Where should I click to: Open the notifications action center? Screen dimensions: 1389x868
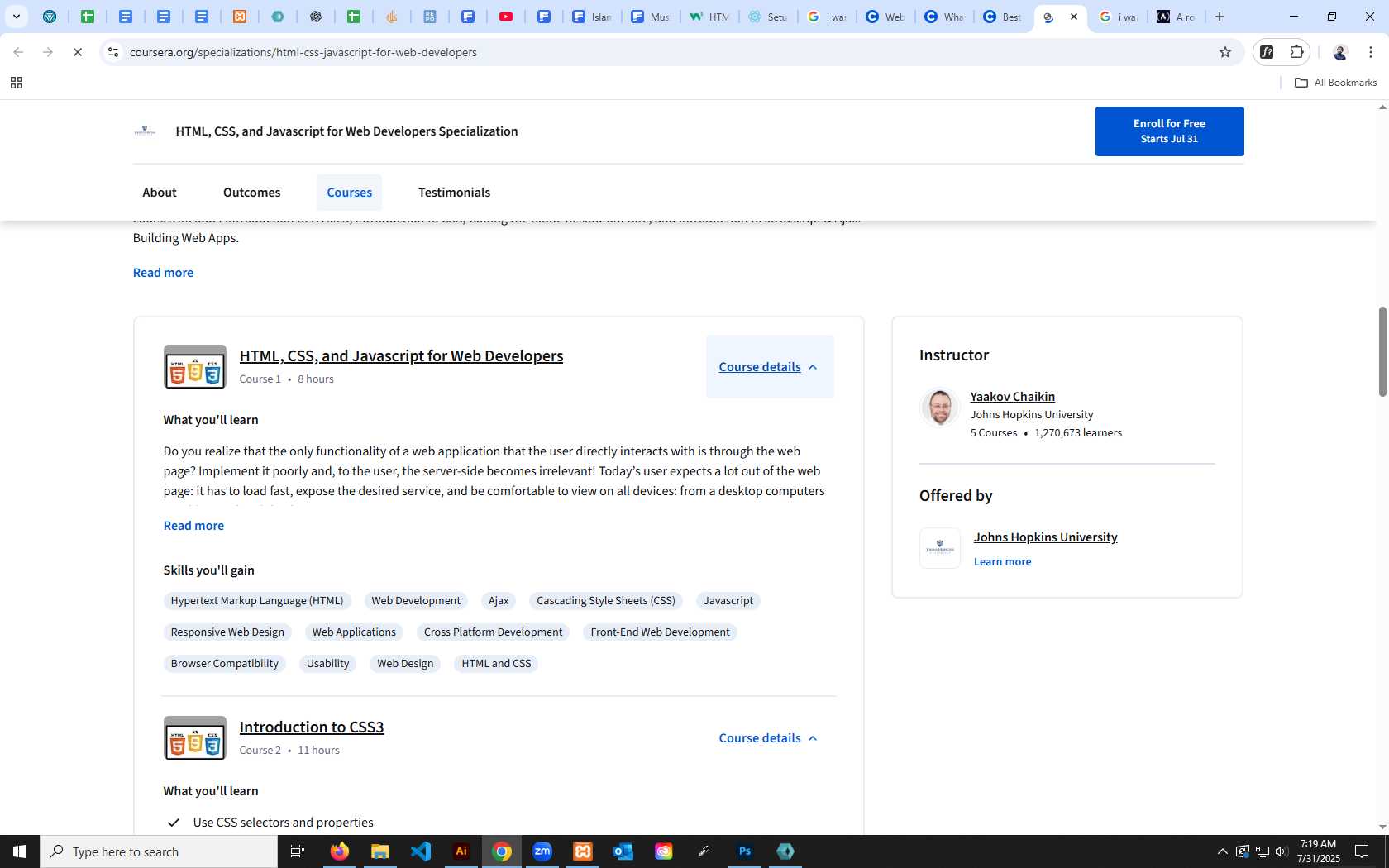click(1362, 851)
